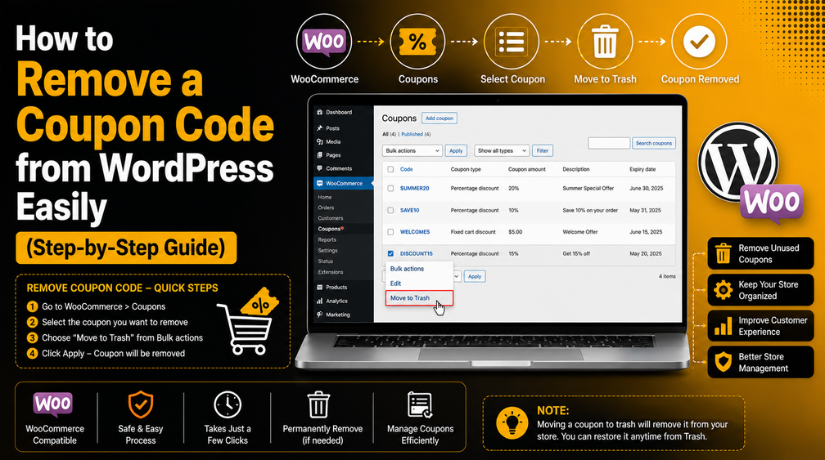Open Settings submenu item under WooCommerce
This screenshot has width=825, height=460.
pyautogui.click(x=327, y=251)
